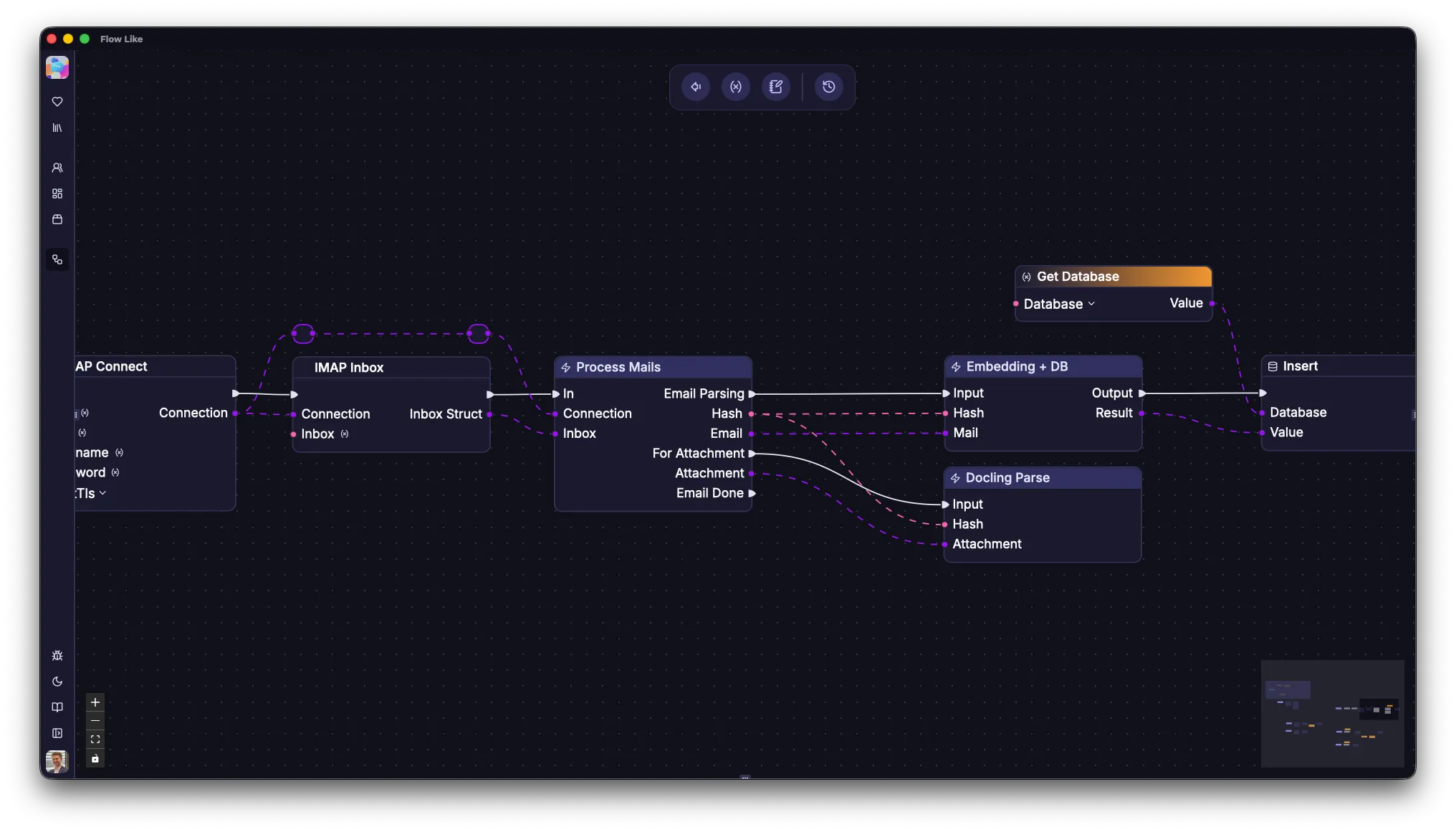Open the storage box icon in sidebar
Screen dimensions: 1456x832
(x=57, y=219)
